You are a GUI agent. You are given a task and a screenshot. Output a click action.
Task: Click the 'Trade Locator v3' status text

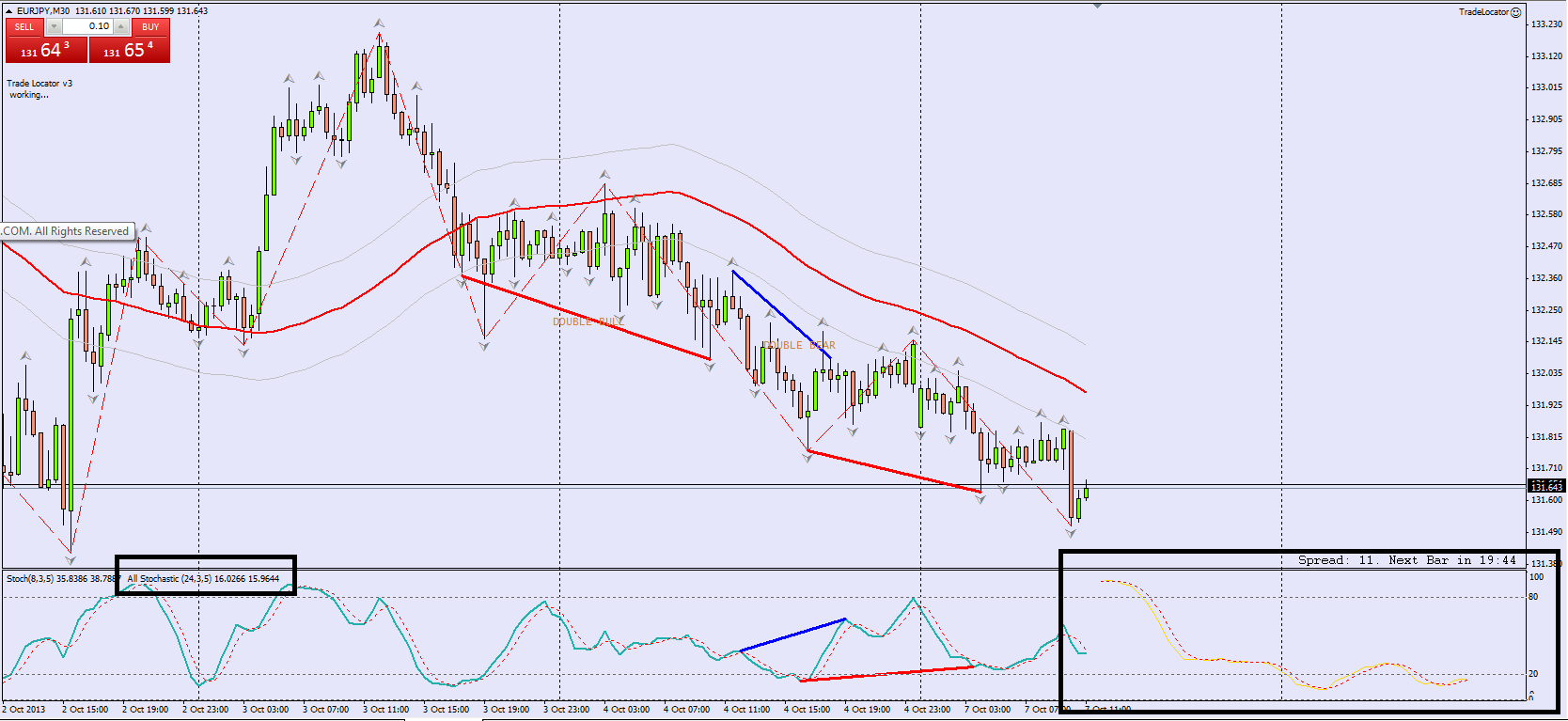click(x=39, y=84)
